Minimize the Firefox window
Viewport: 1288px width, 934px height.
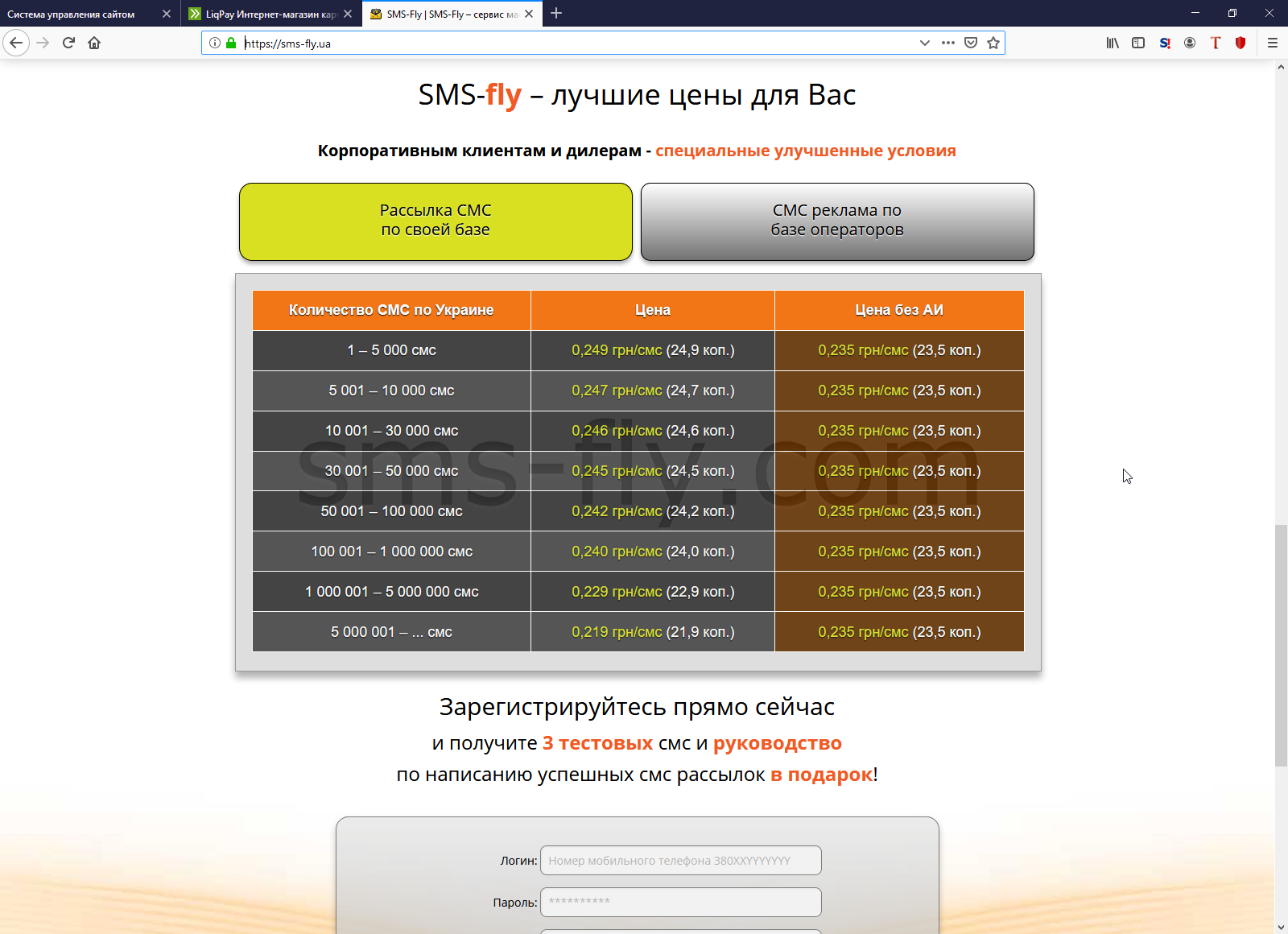1195,13
